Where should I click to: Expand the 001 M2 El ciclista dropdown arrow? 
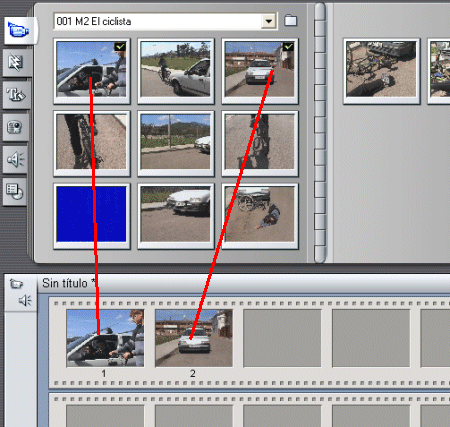tap(269, 21)
